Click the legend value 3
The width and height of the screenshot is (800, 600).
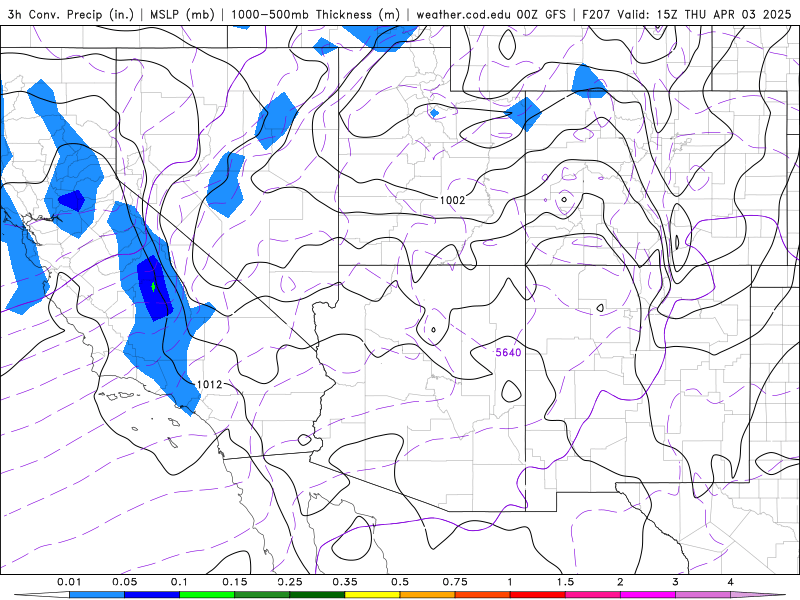point(676,582)
